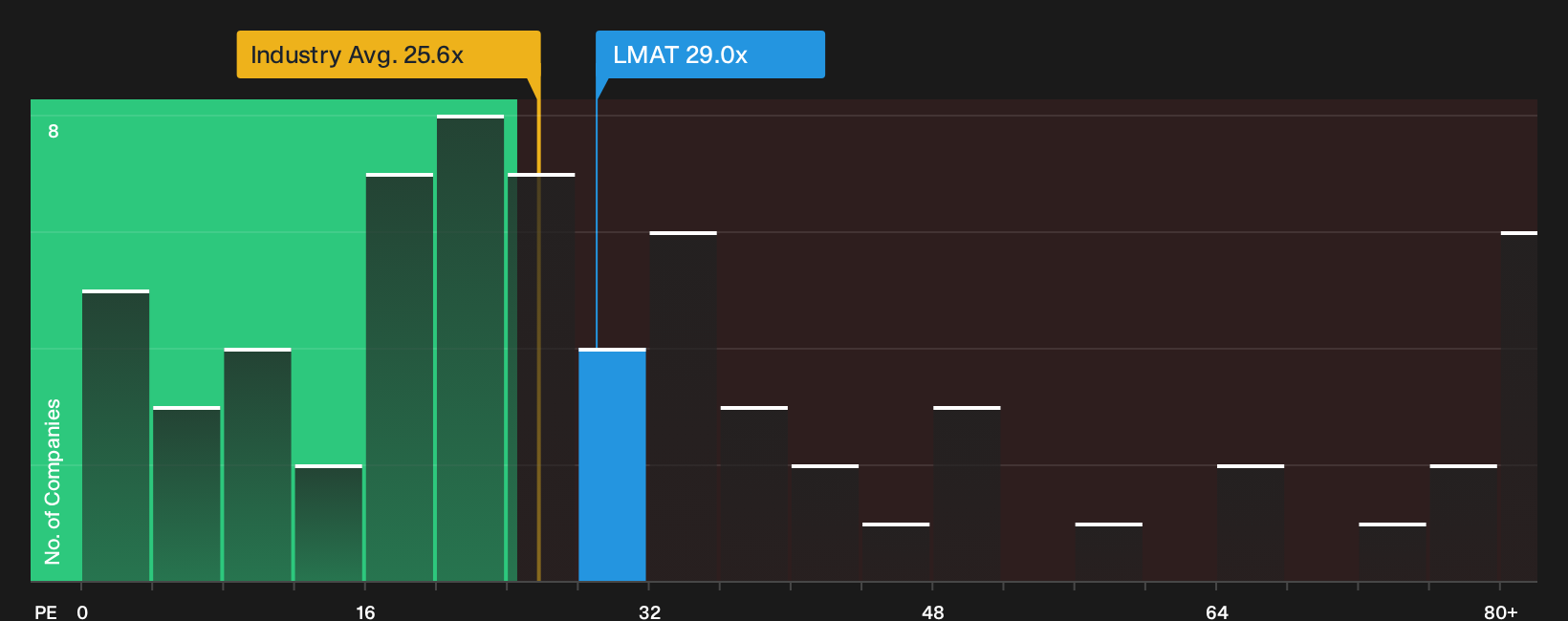Click the dark bar starting at PE 48
The width and height of the screenshot is (1568, 621).
click(967, 494)
